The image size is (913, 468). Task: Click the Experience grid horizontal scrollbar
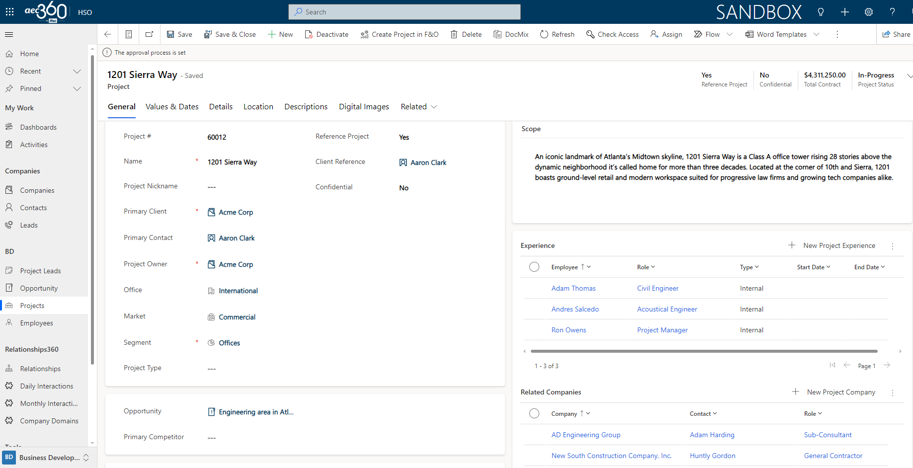click(704, 351)
